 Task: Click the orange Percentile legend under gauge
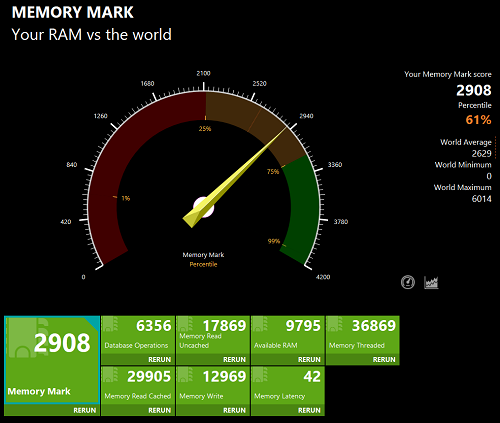pyautogui.click(x=203, y=264)
